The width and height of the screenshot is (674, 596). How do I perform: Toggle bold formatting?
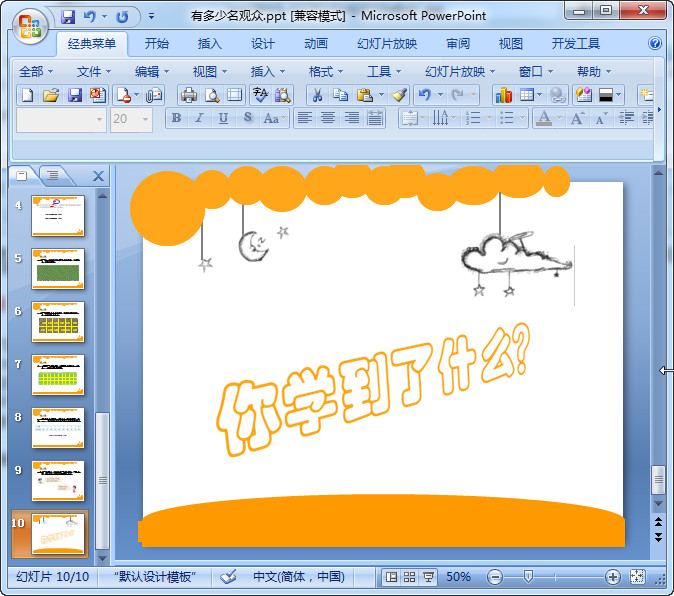point(176,118)
